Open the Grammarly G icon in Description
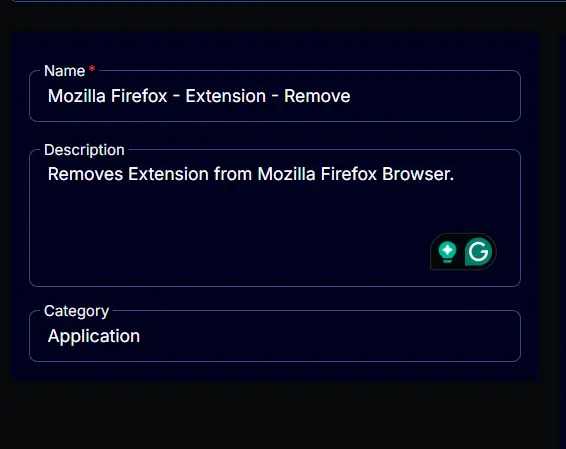The image size is (566, 449). 478,252
